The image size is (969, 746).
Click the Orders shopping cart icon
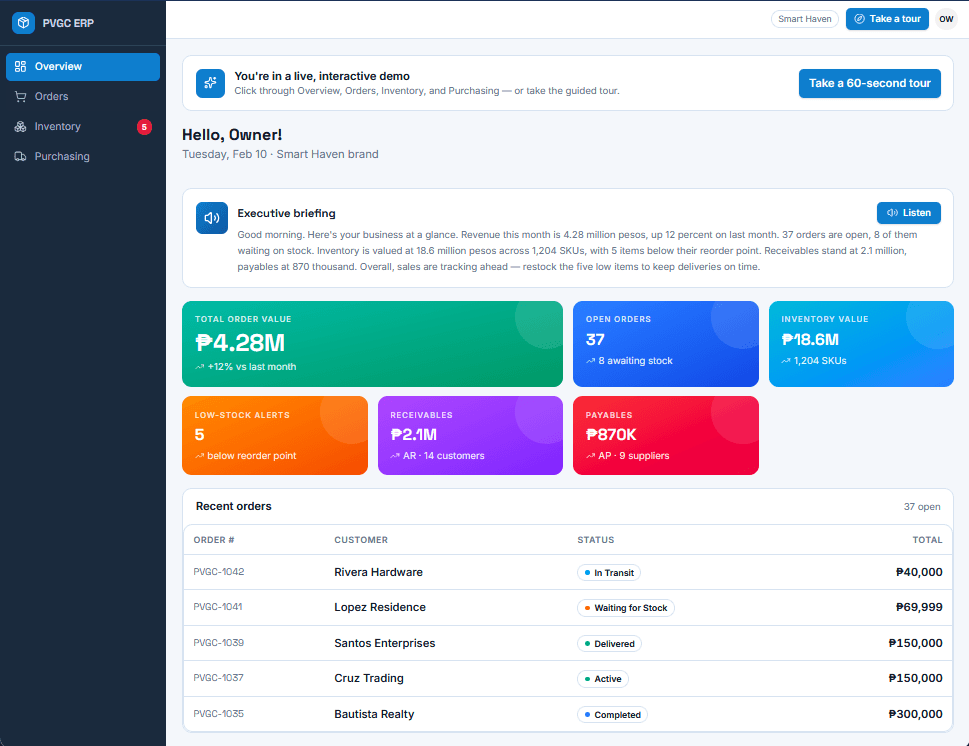(20, 96)
